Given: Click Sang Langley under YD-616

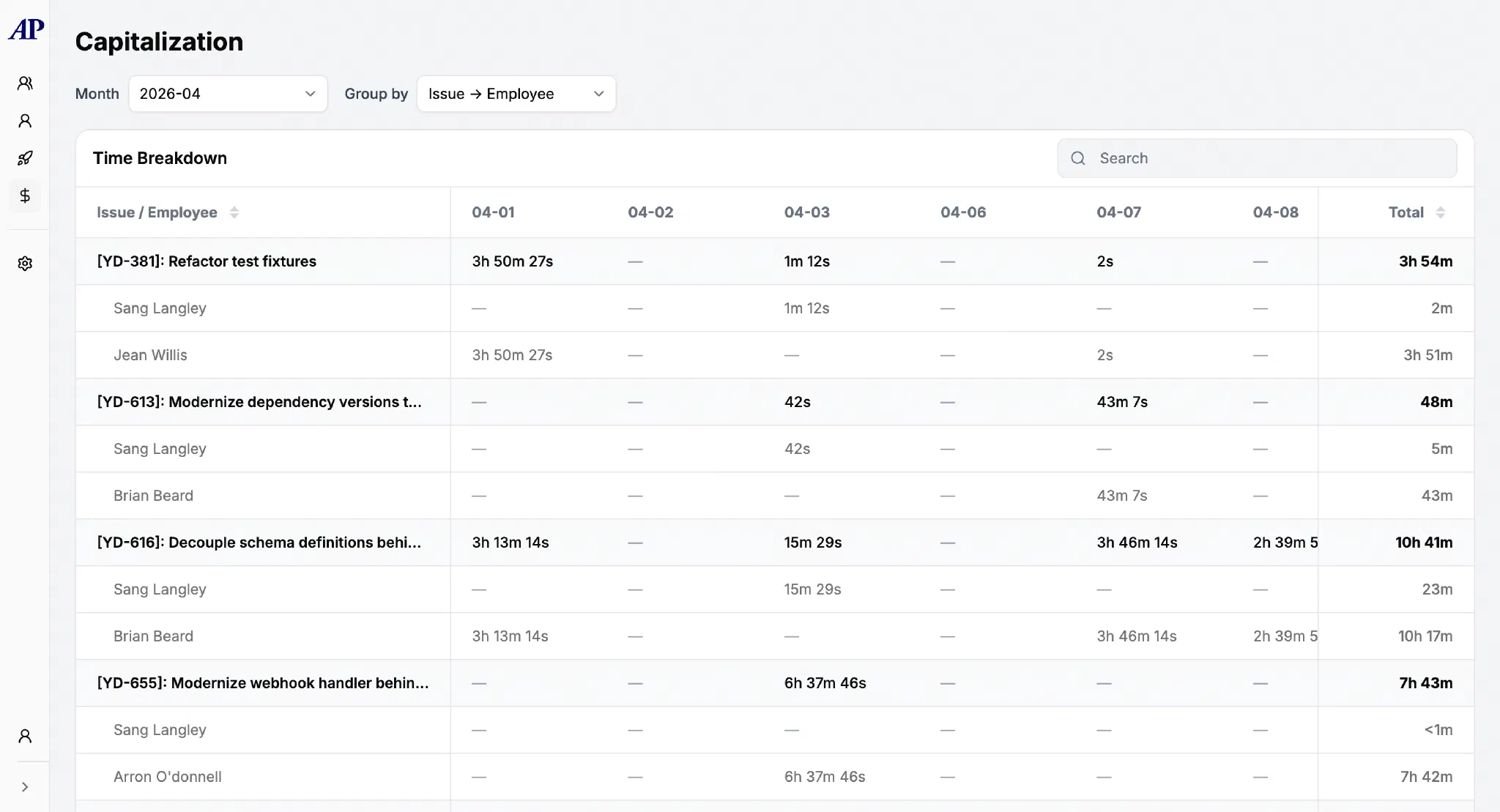Looking at the screenshot, I should click(160, 589).
